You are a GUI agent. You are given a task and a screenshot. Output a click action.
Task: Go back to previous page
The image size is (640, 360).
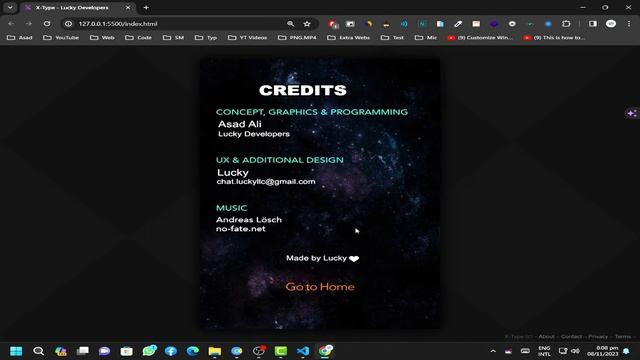11,24
